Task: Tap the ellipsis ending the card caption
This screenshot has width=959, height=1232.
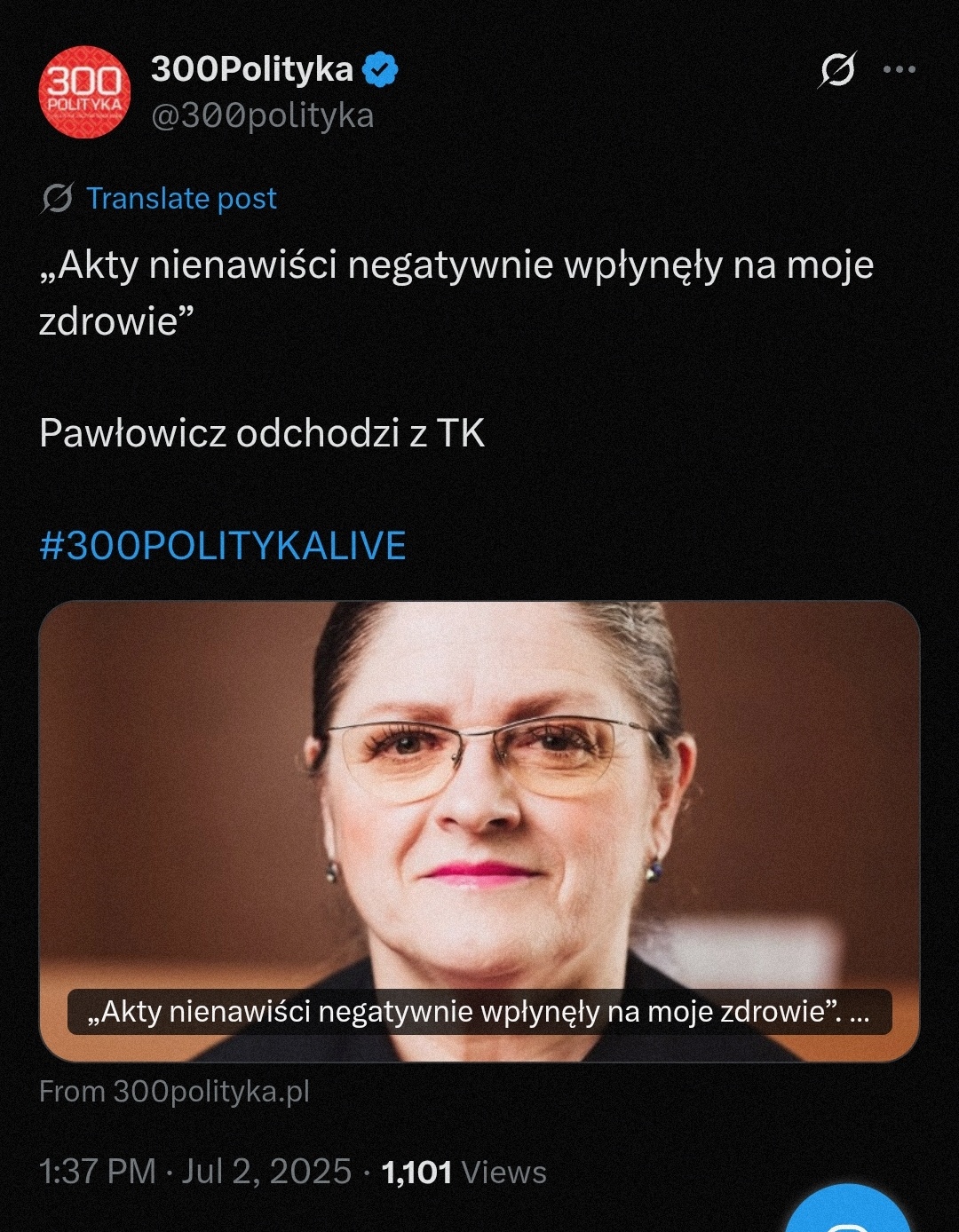Action: tap(860, 1013)
